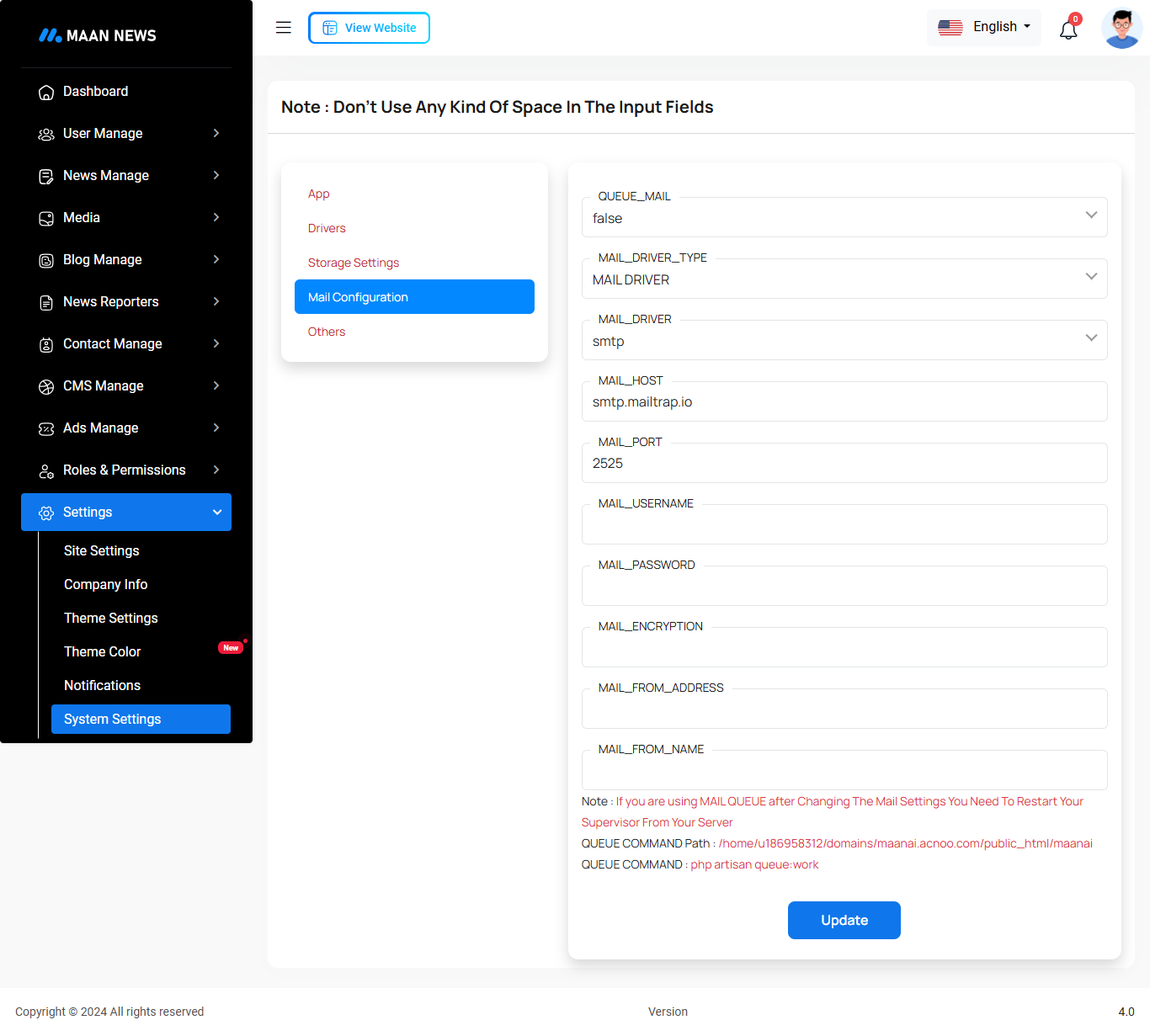Focus the MAIL_USERNAME input field

coord(844,526)
